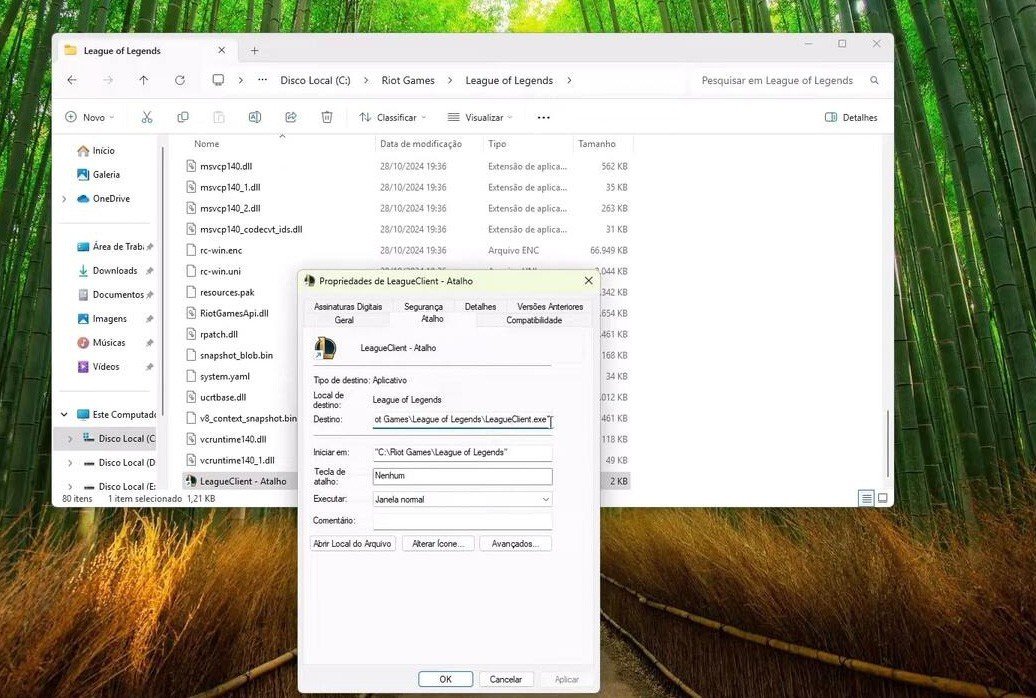Click the Delete trash icon
1036x698 pixels.
pos(326,117)
